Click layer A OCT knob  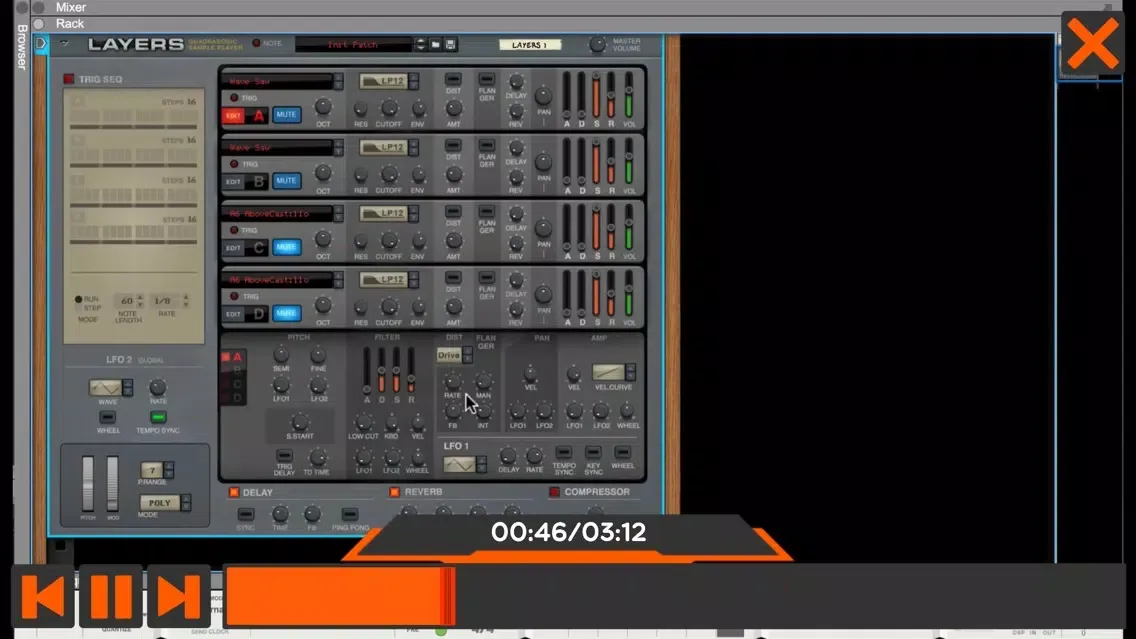tap(323, 107)
